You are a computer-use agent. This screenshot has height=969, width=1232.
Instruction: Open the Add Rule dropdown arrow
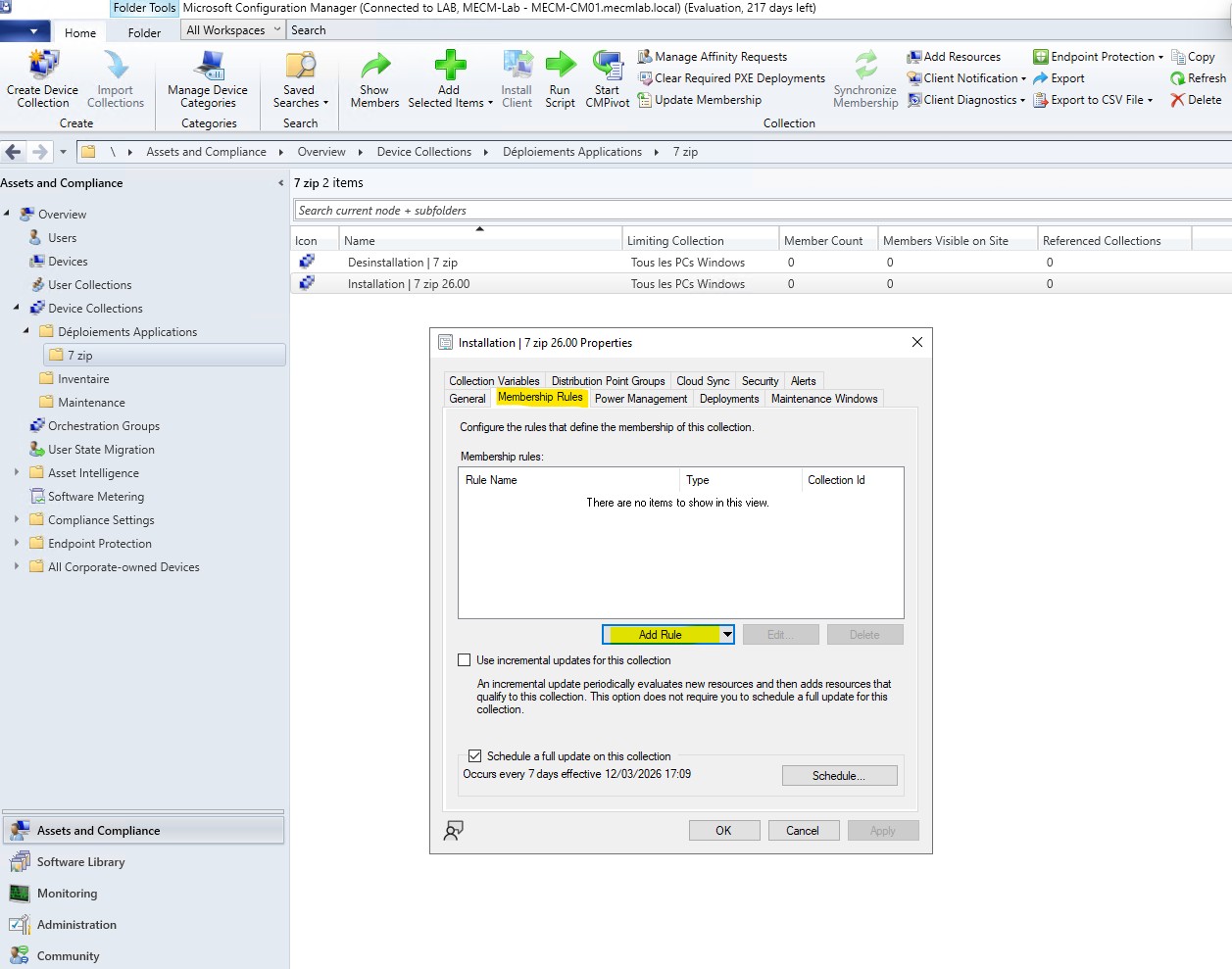[727, 634]
